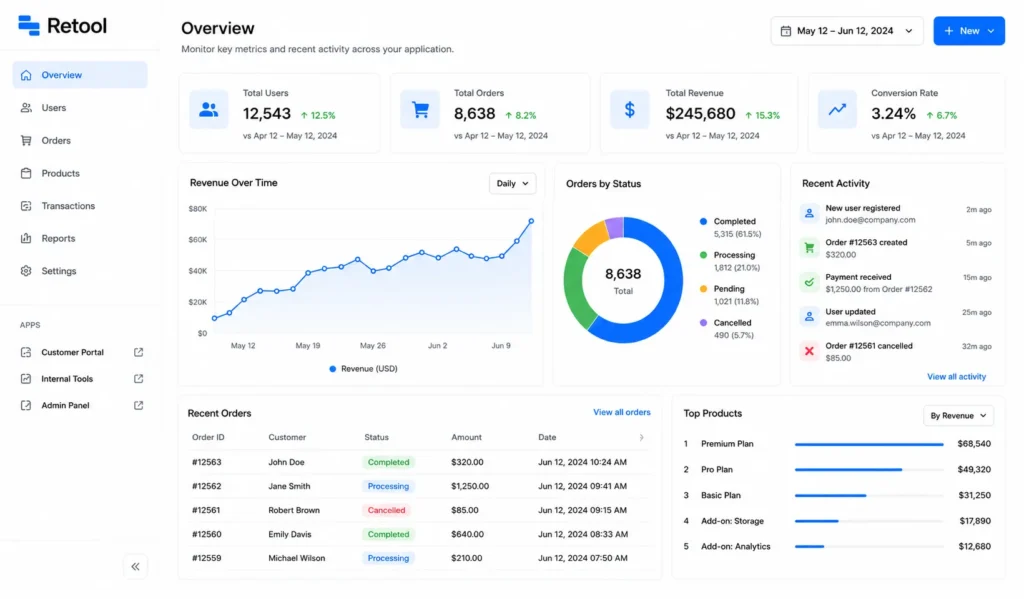Click the Internal Tools app icon
This screenshot has height=599, width=1024.
(26, 379)
